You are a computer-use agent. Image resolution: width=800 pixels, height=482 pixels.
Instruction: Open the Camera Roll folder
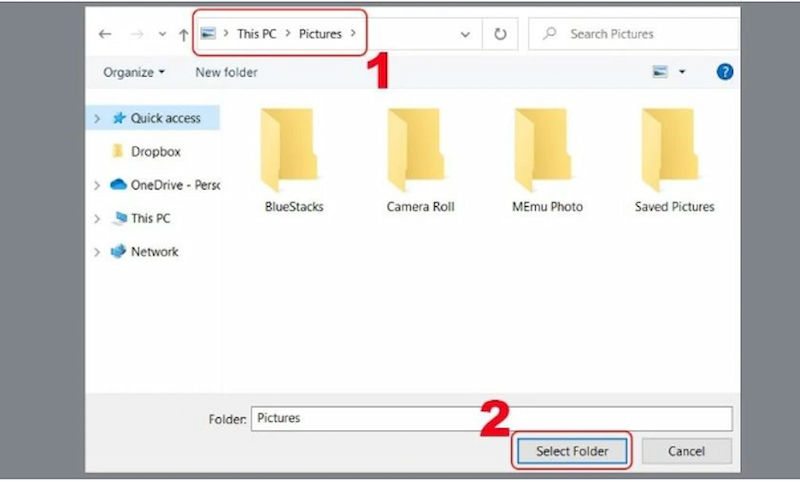click(420, 160)
